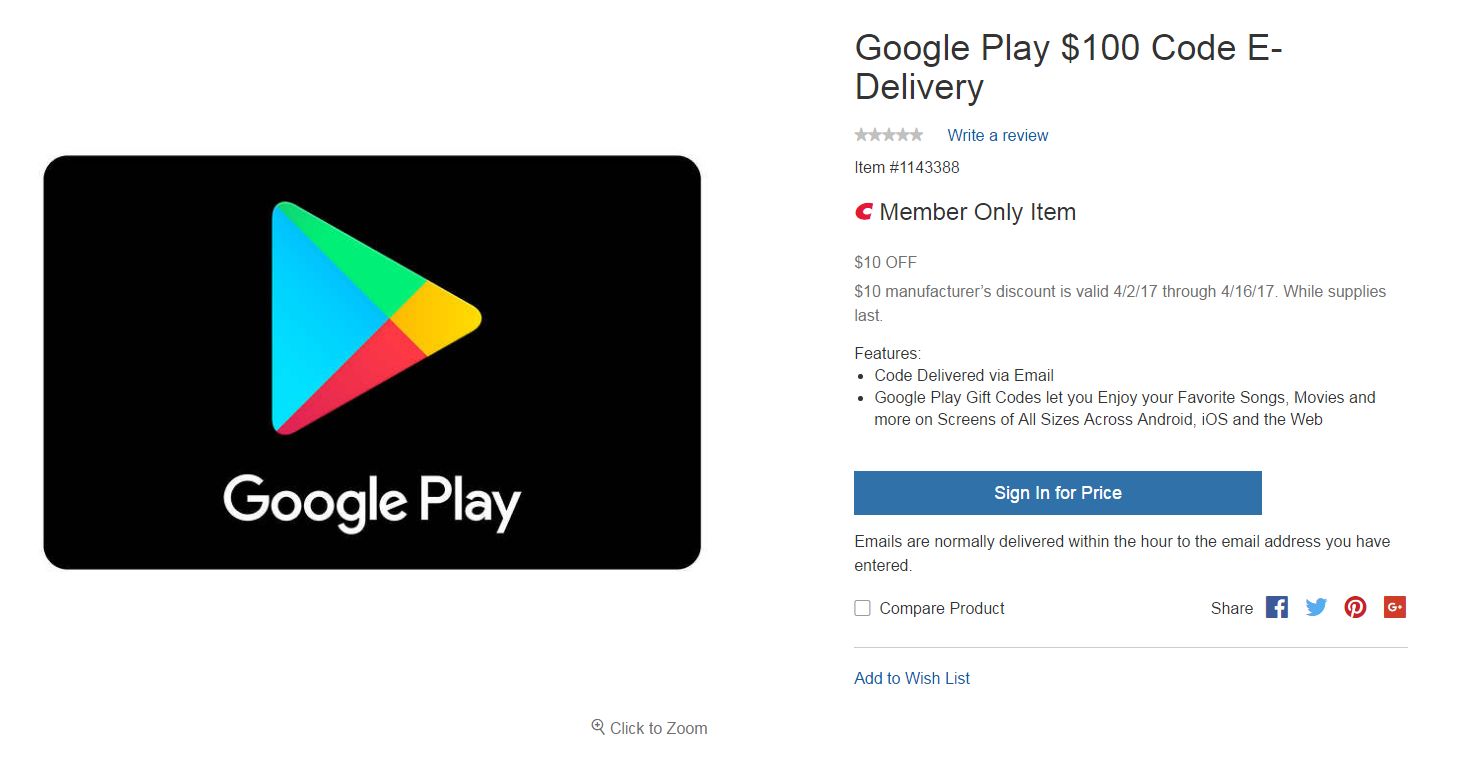Click the $10 OFF discount text
This screenshot has height=769, width=1482.
click(885, 262)
